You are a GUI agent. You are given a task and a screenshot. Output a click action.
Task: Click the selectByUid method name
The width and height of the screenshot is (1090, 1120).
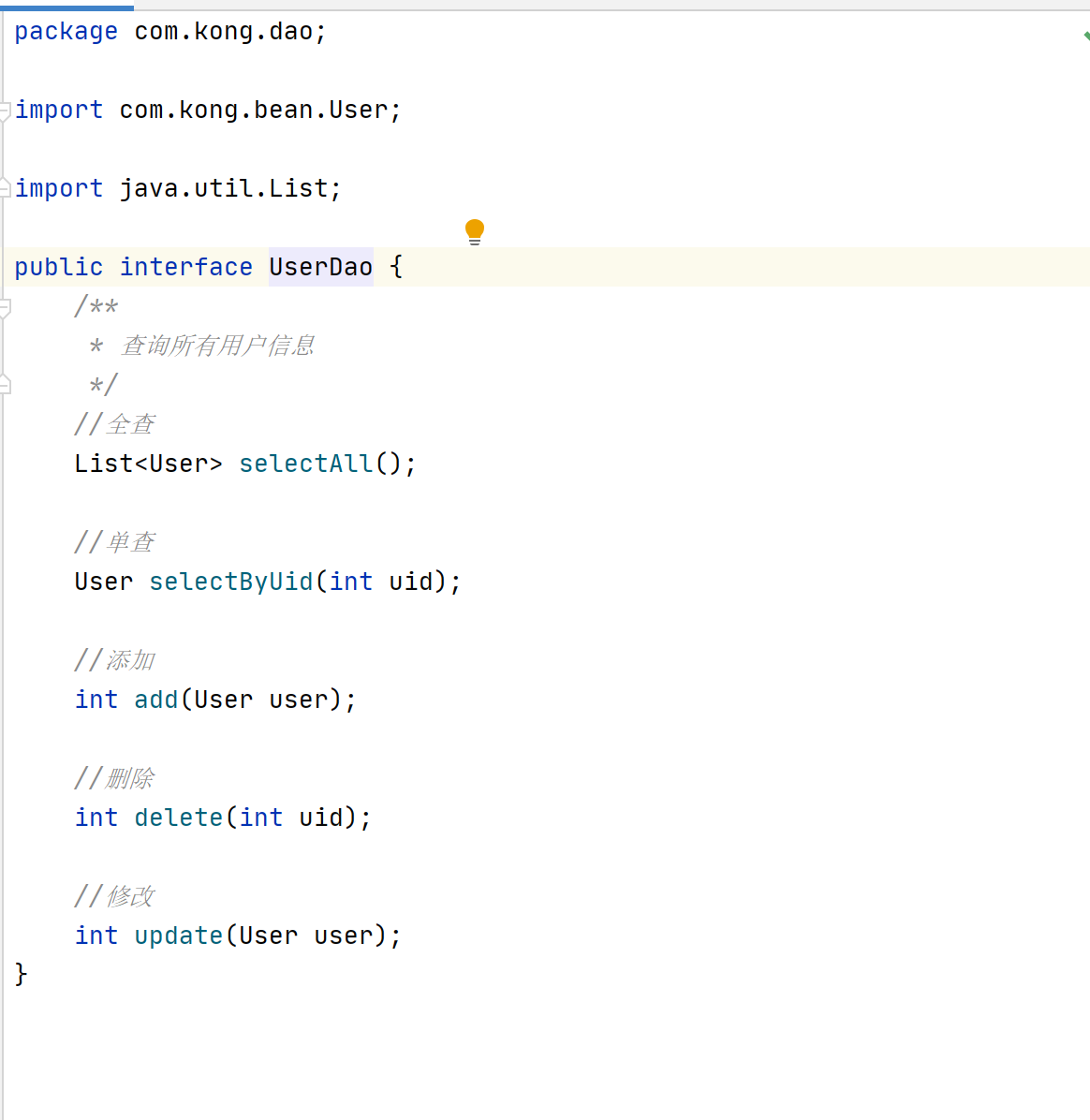click(230, 582)
